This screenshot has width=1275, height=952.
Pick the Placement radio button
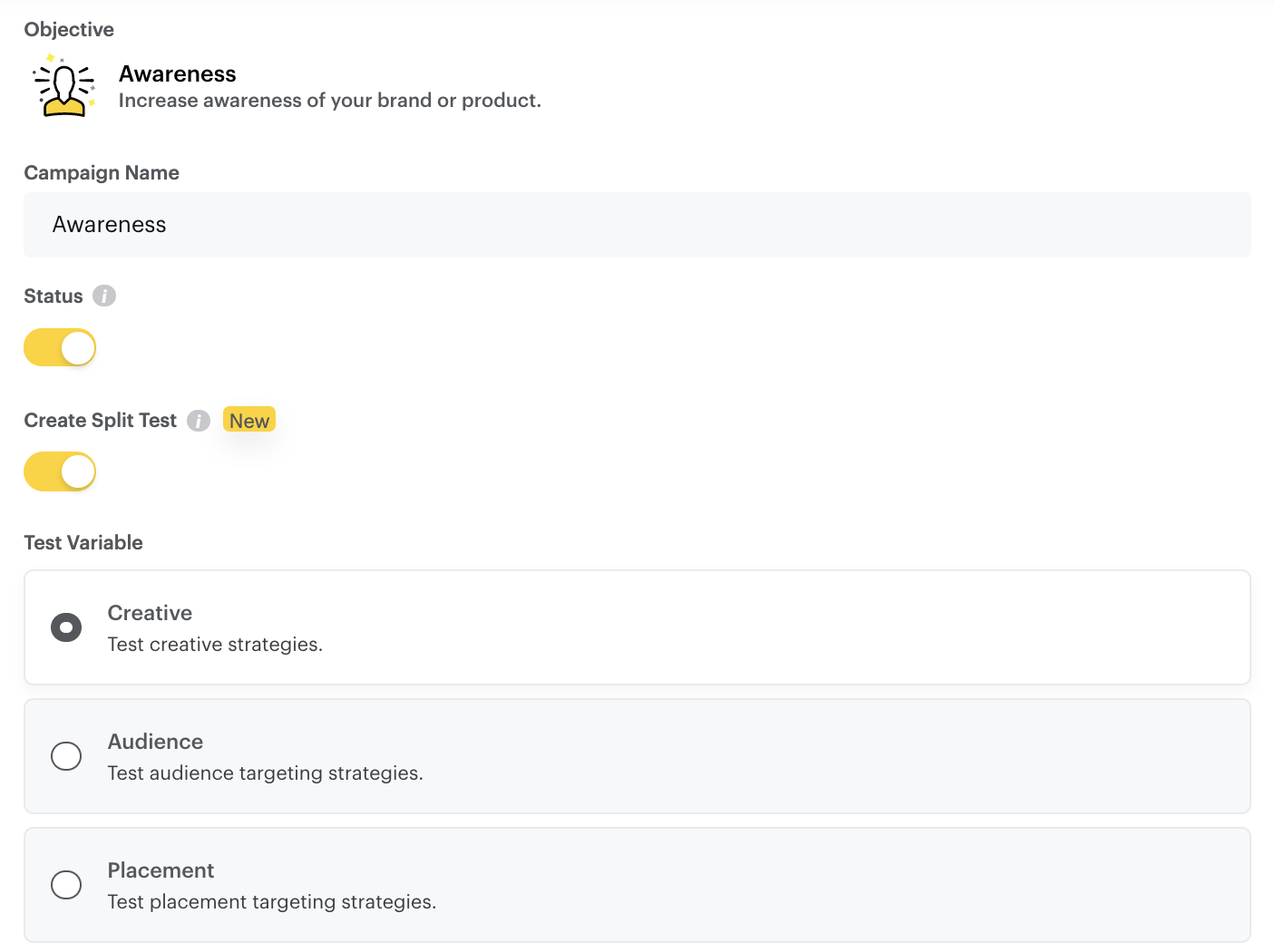[x=66, y=885]
